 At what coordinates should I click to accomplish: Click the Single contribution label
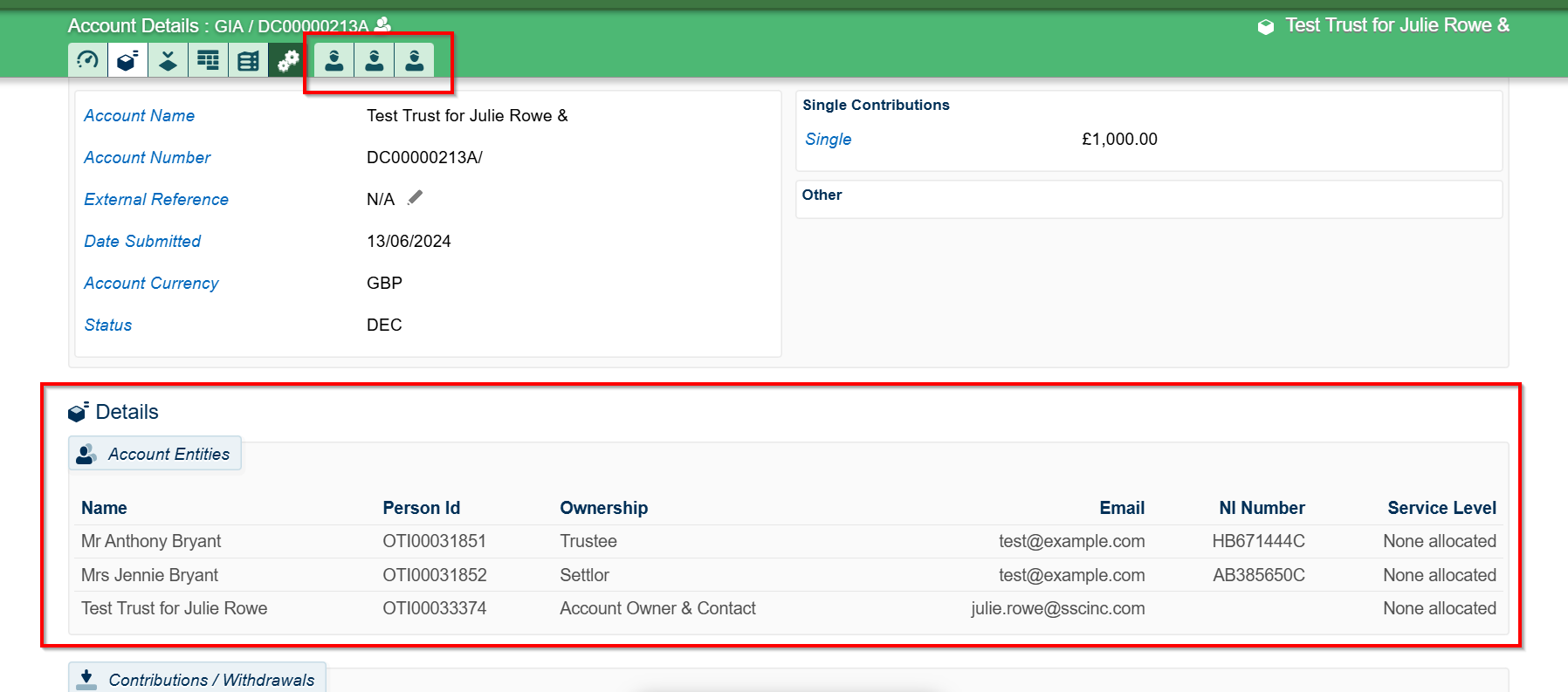[x=829, y=140]
